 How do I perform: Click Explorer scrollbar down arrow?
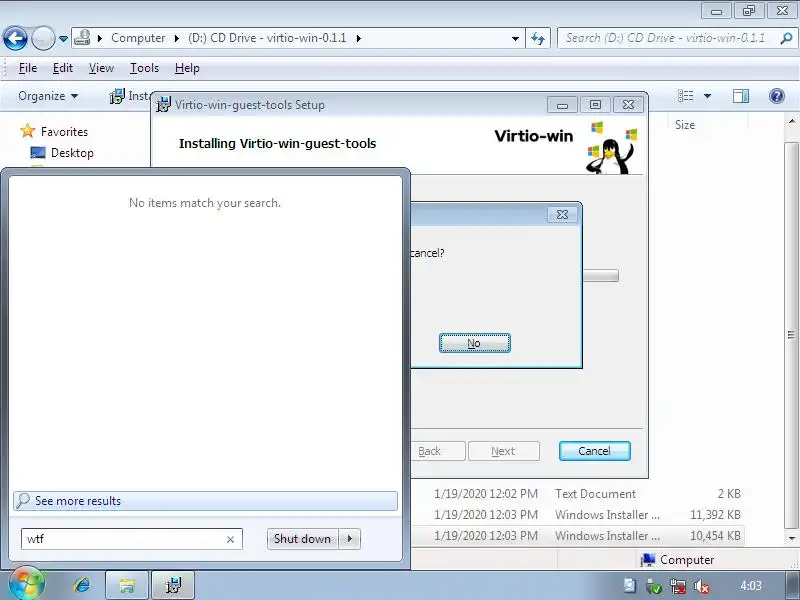click(791, 538)
